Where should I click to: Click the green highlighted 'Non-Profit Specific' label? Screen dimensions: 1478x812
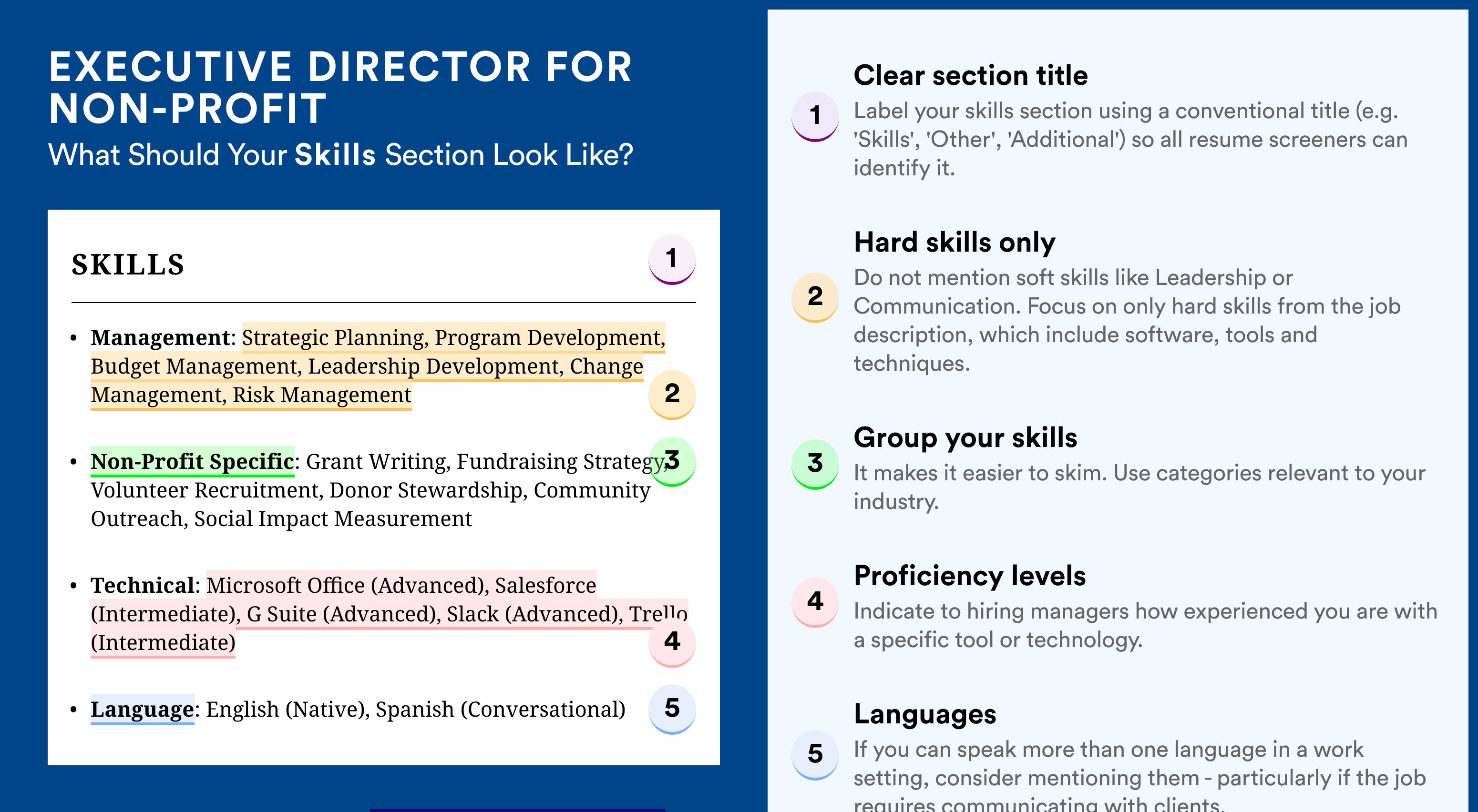[192, 462]
